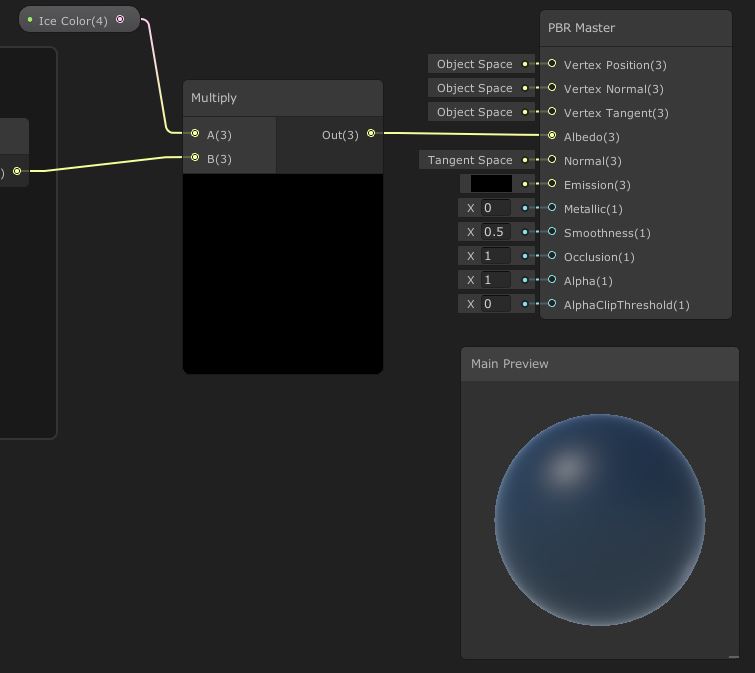The height and width of the screenshot is (673, 755).
Task: Click the Alpha input port
Action: (x=551, y=280)
